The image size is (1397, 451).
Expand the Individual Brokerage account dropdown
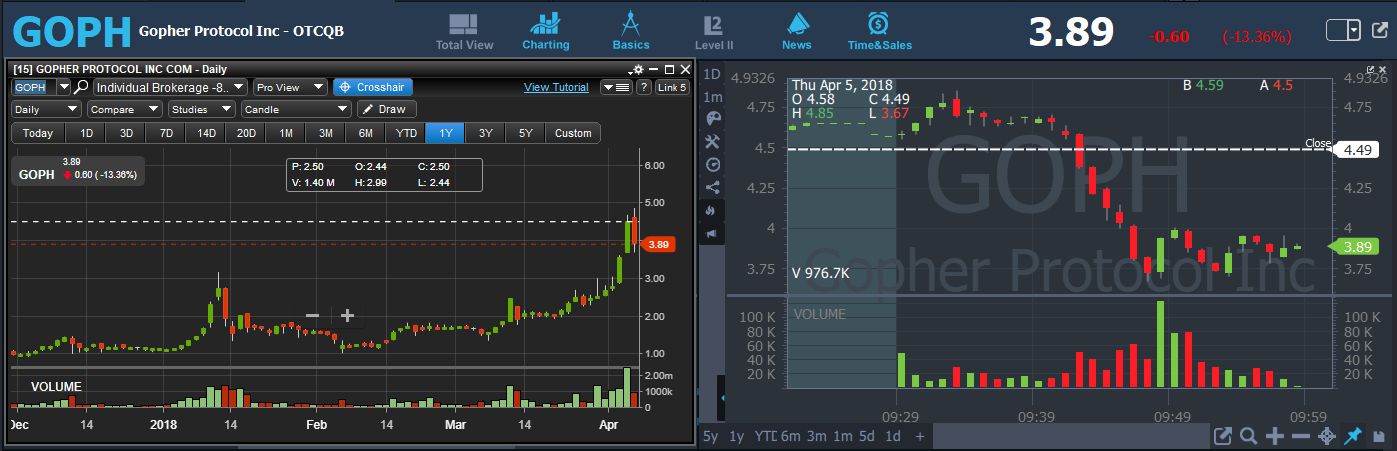point(169,87)
